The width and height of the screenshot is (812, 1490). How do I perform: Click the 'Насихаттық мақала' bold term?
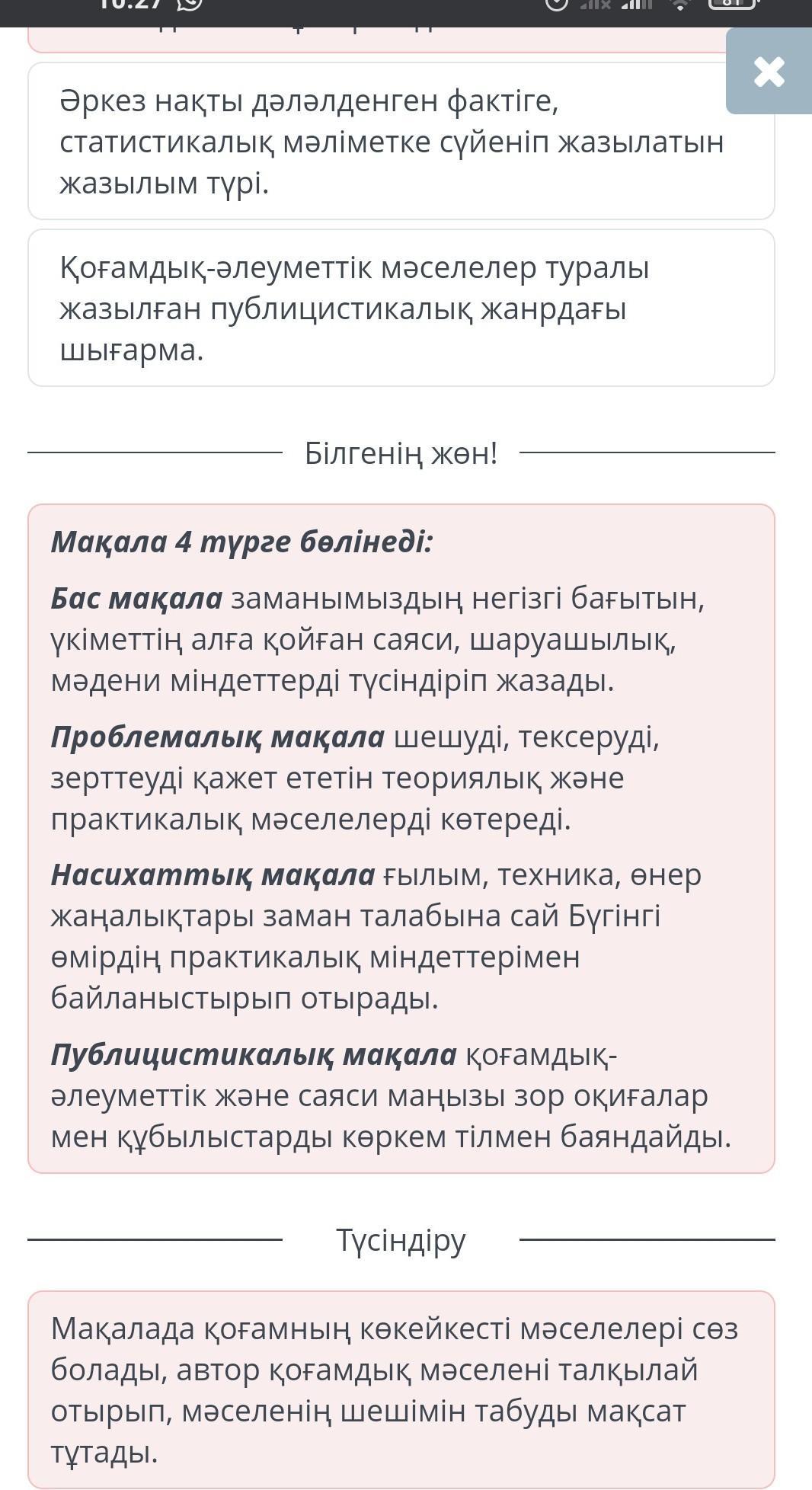click(213, 875)
